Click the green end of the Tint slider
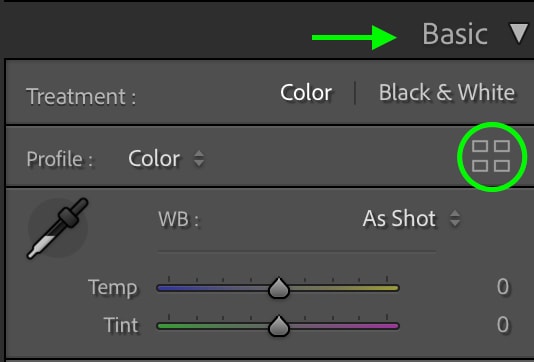534x362 pixels. (x=163, y=326)
